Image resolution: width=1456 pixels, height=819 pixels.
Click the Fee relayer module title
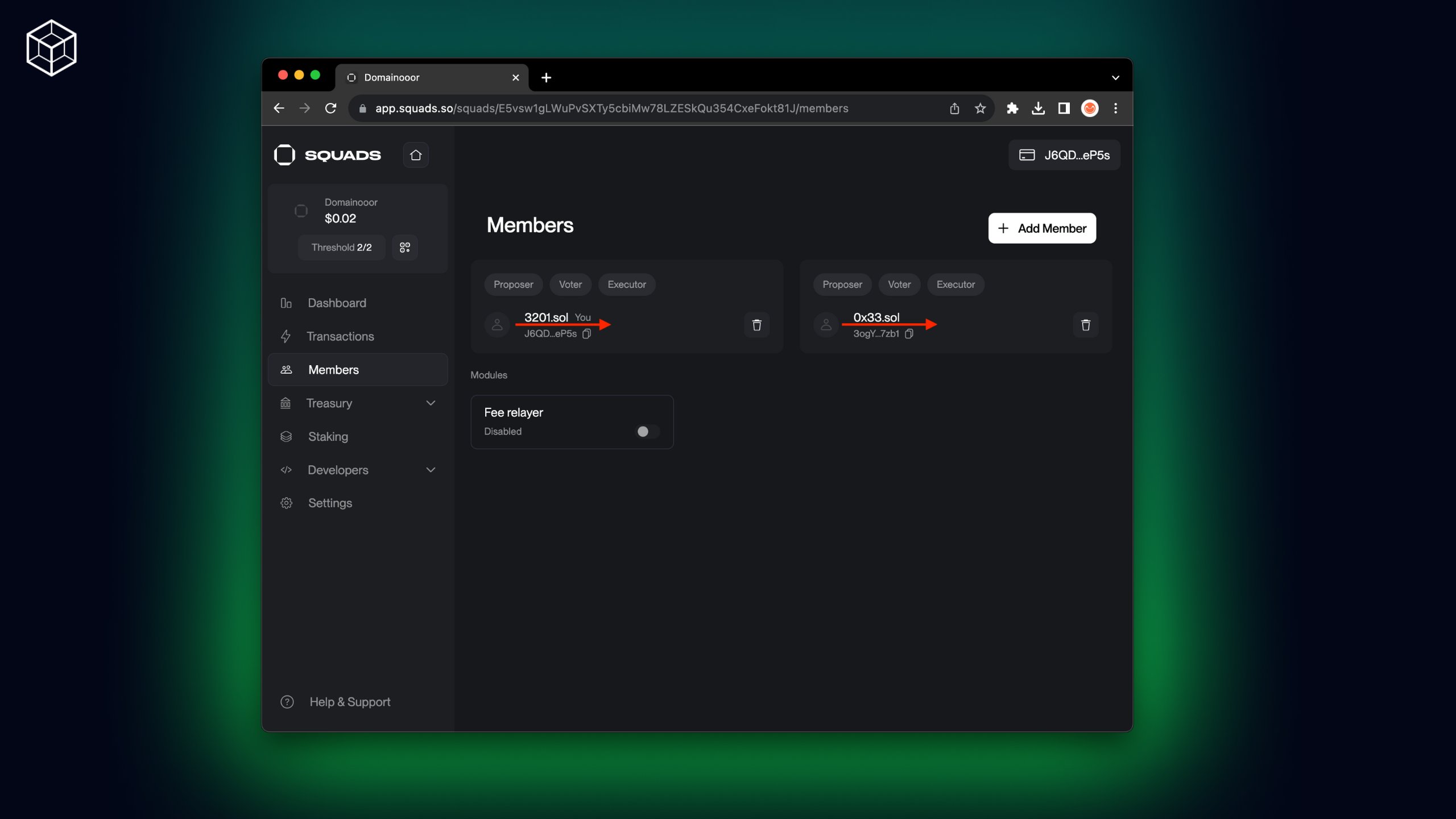pyautogui.click(x=513, y=412)
